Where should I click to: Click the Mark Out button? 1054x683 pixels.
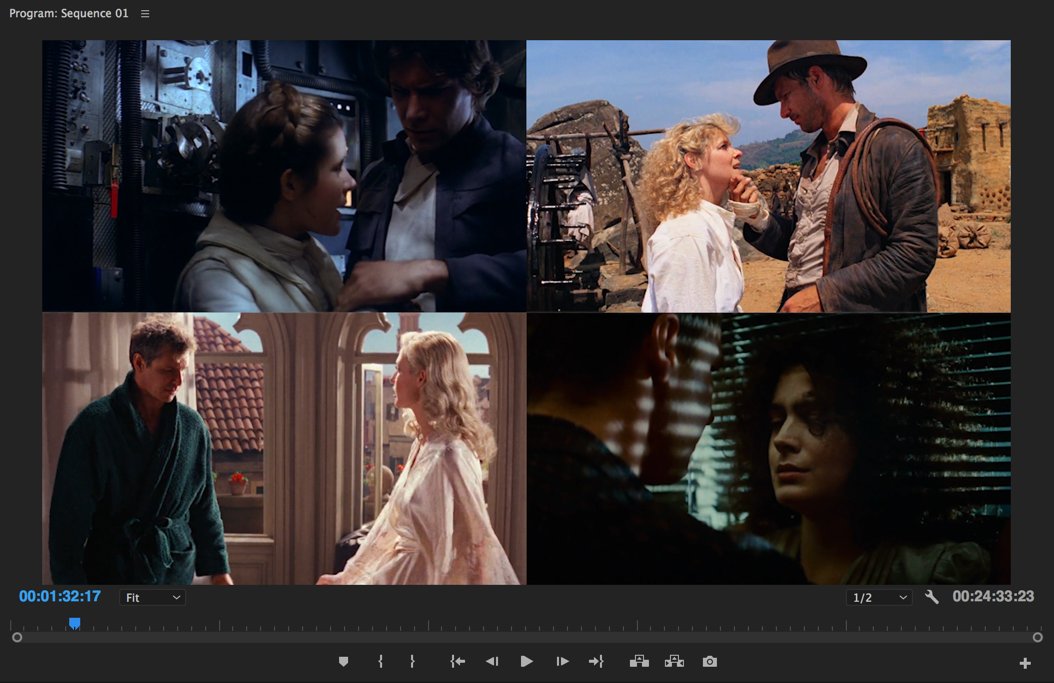click(412, 662)
